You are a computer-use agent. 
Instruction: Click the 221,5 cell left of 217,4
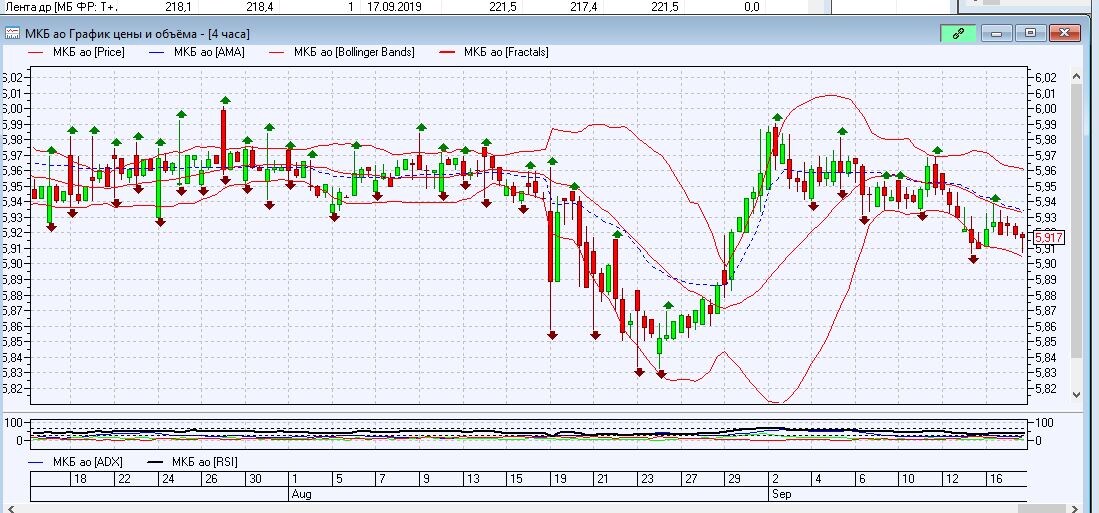503,7
